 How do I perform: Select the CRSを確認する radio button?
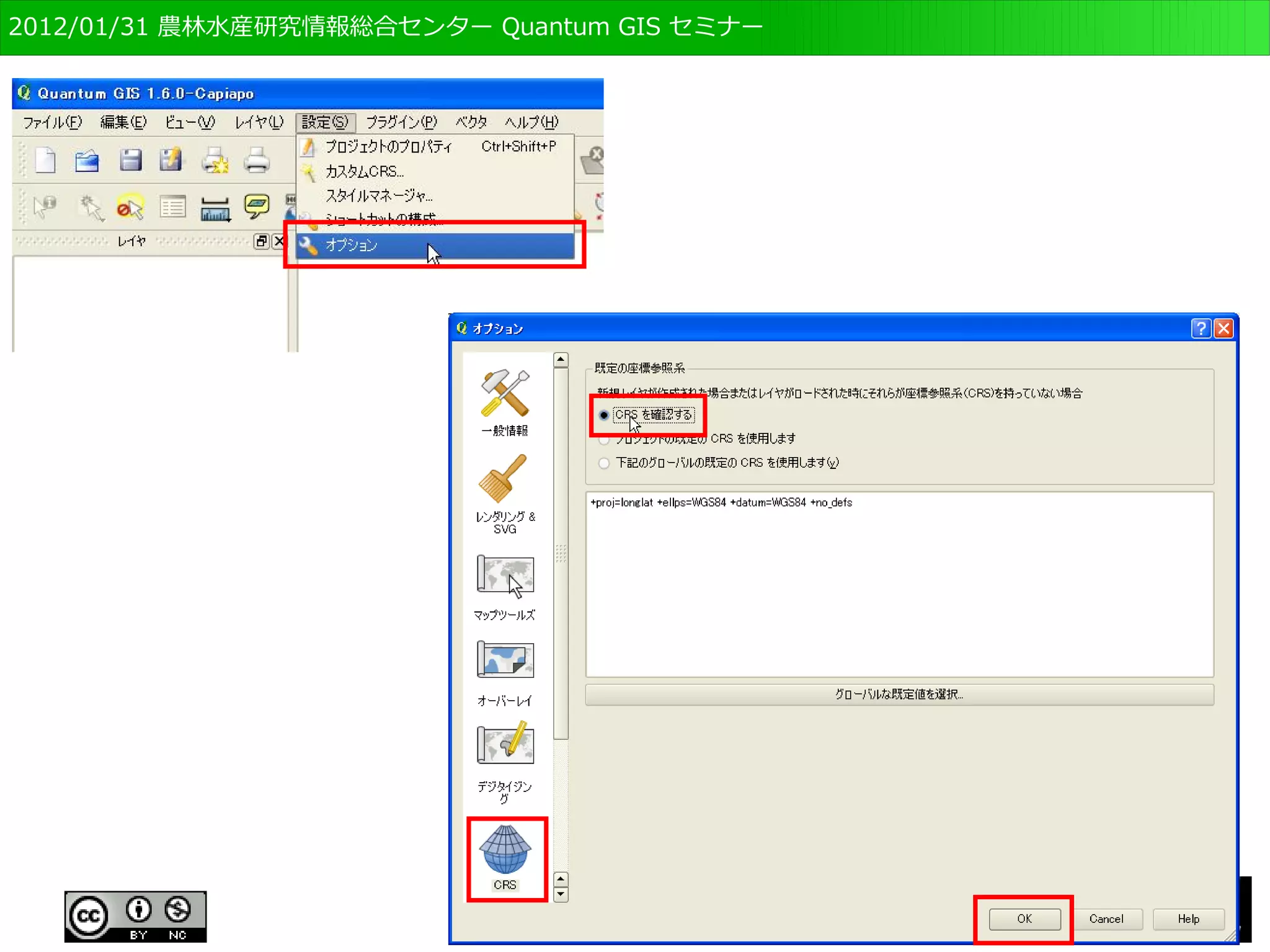coord(604,415)
